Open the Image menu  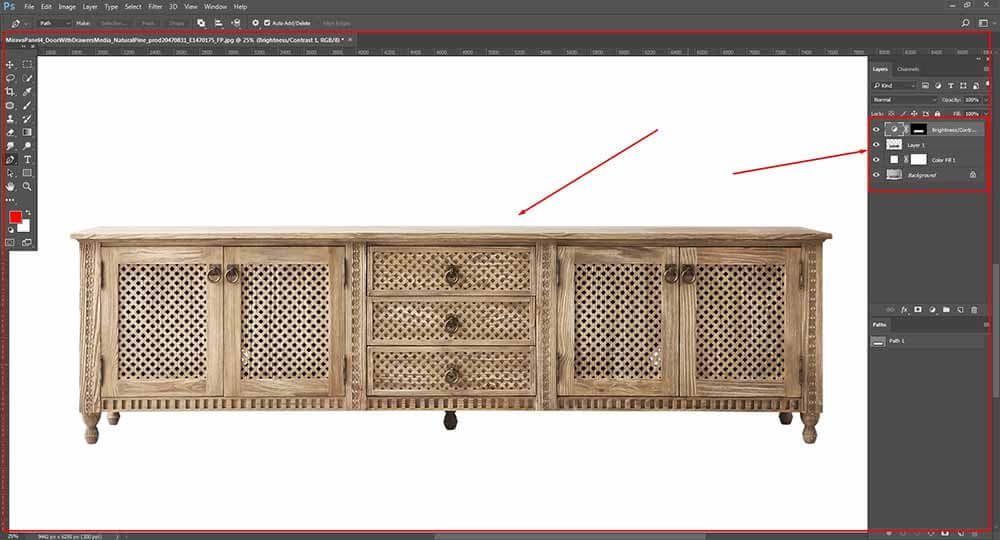(x=67, y=6)
